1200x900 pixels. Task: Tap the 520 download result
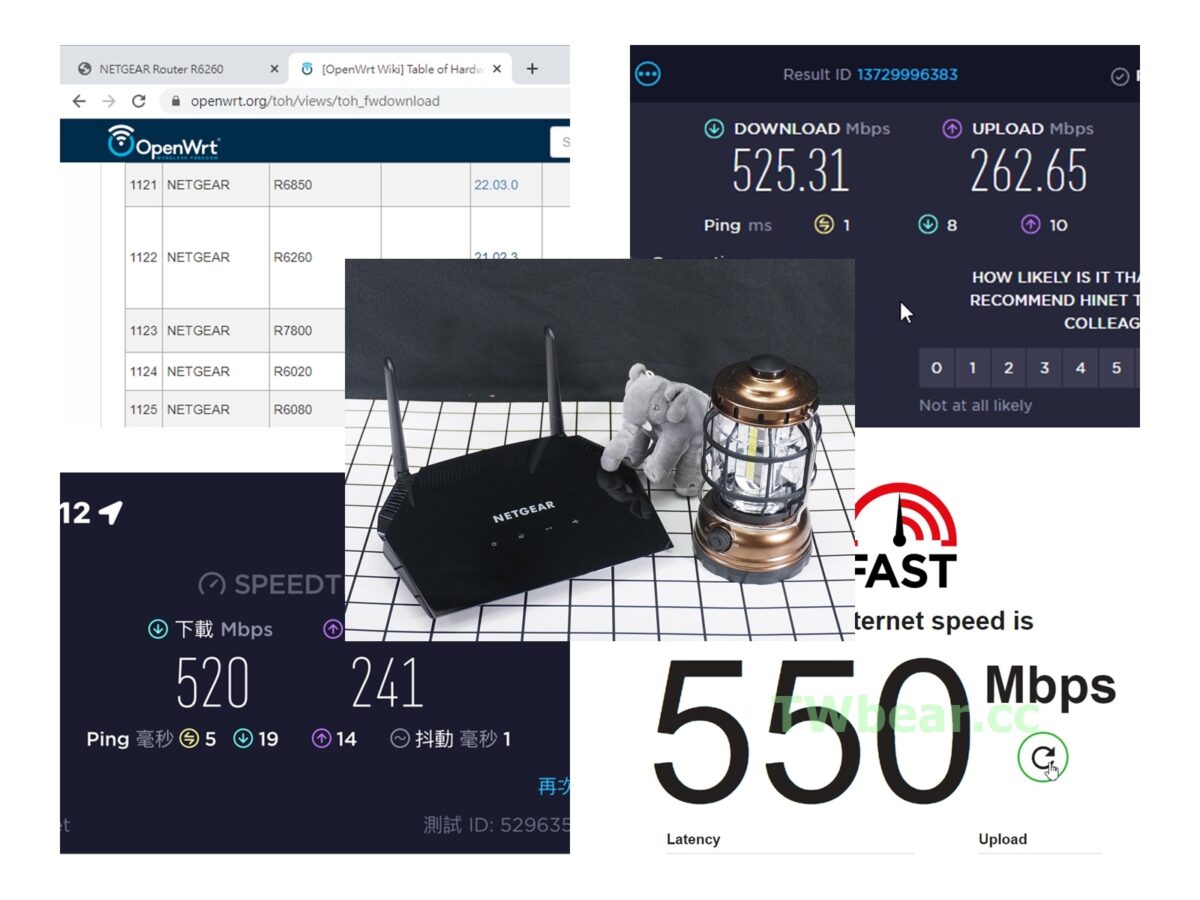[x=213, y=683]
